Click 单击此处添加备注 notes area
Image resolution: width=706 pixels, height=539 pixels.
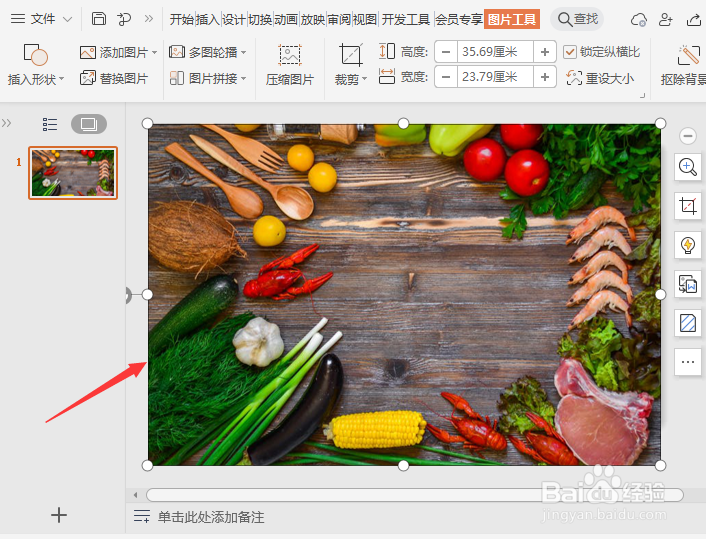coord(211,517)
